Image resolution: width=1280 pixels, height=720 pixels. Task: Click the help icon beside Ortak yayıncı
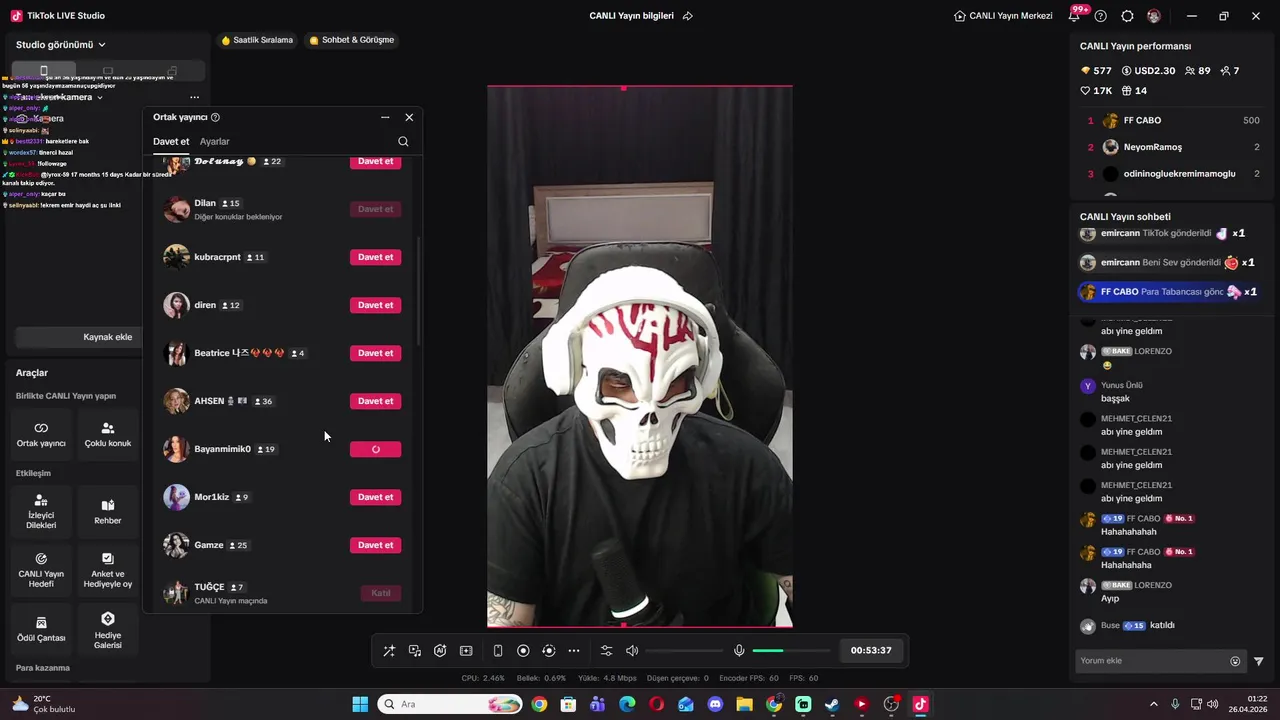215,117
